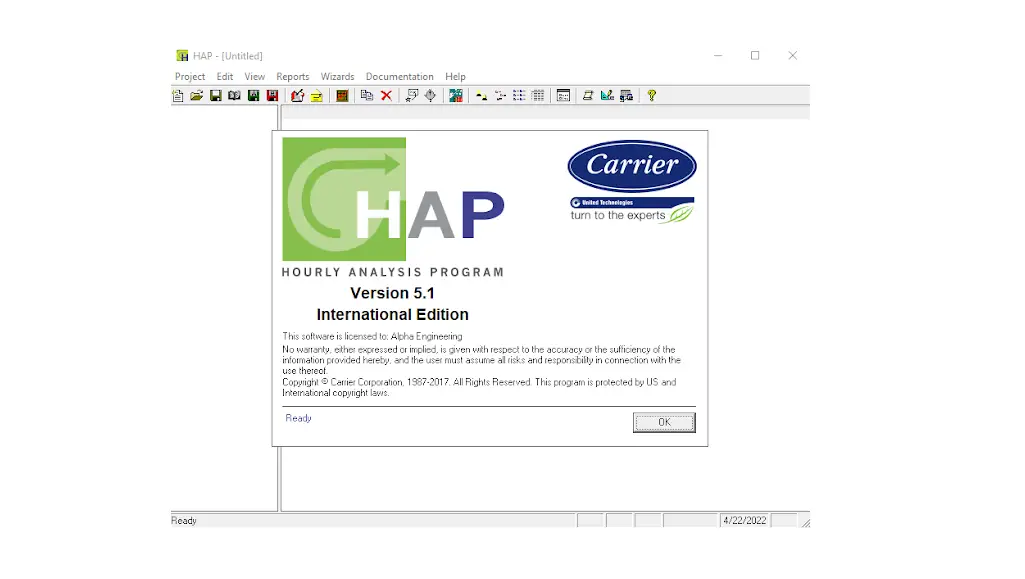Image resolution: width=1025 pixels, height=579 pixels.
Task: Click the red X Delete icon
Action: coord(388,95)
